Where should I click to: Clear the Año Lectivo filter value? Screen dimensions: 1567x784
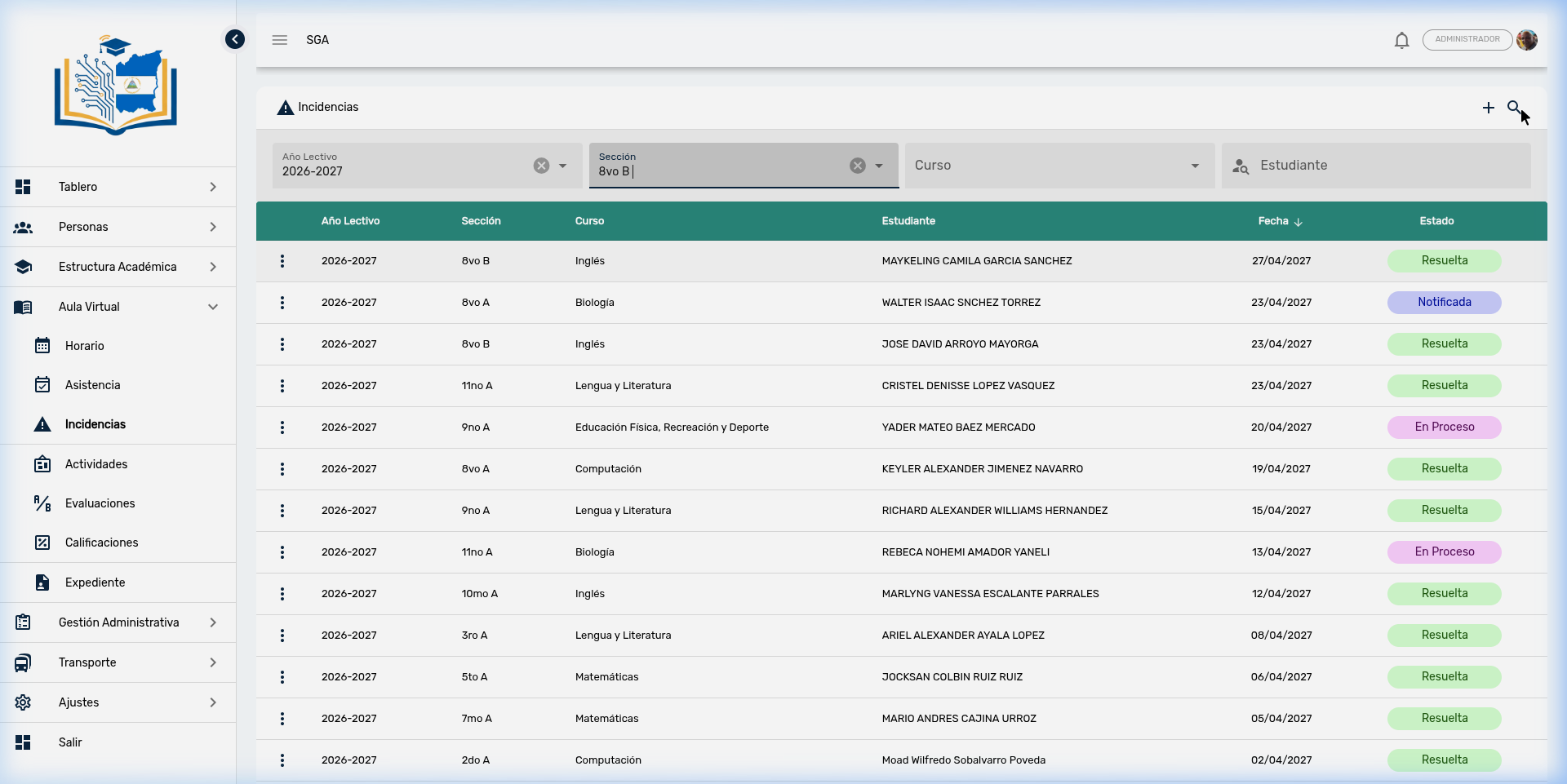pyautogui.click(x=541, y=166)
